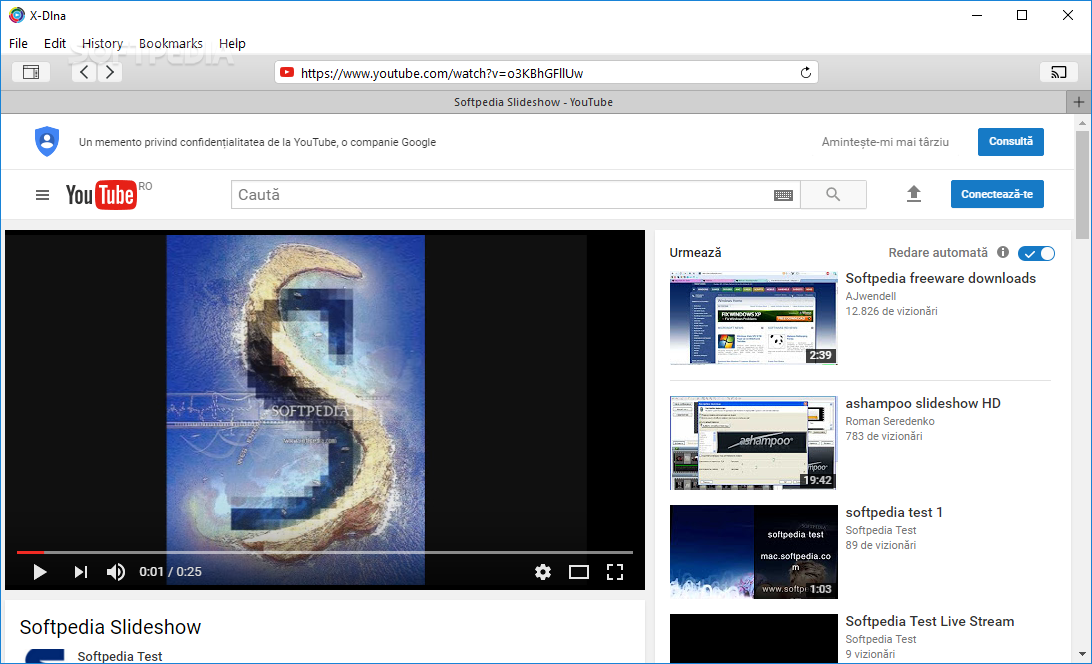Screen dimensions: 1092x664
Task: Turn off the Redare automată switch
Action: click(1036, 254)
